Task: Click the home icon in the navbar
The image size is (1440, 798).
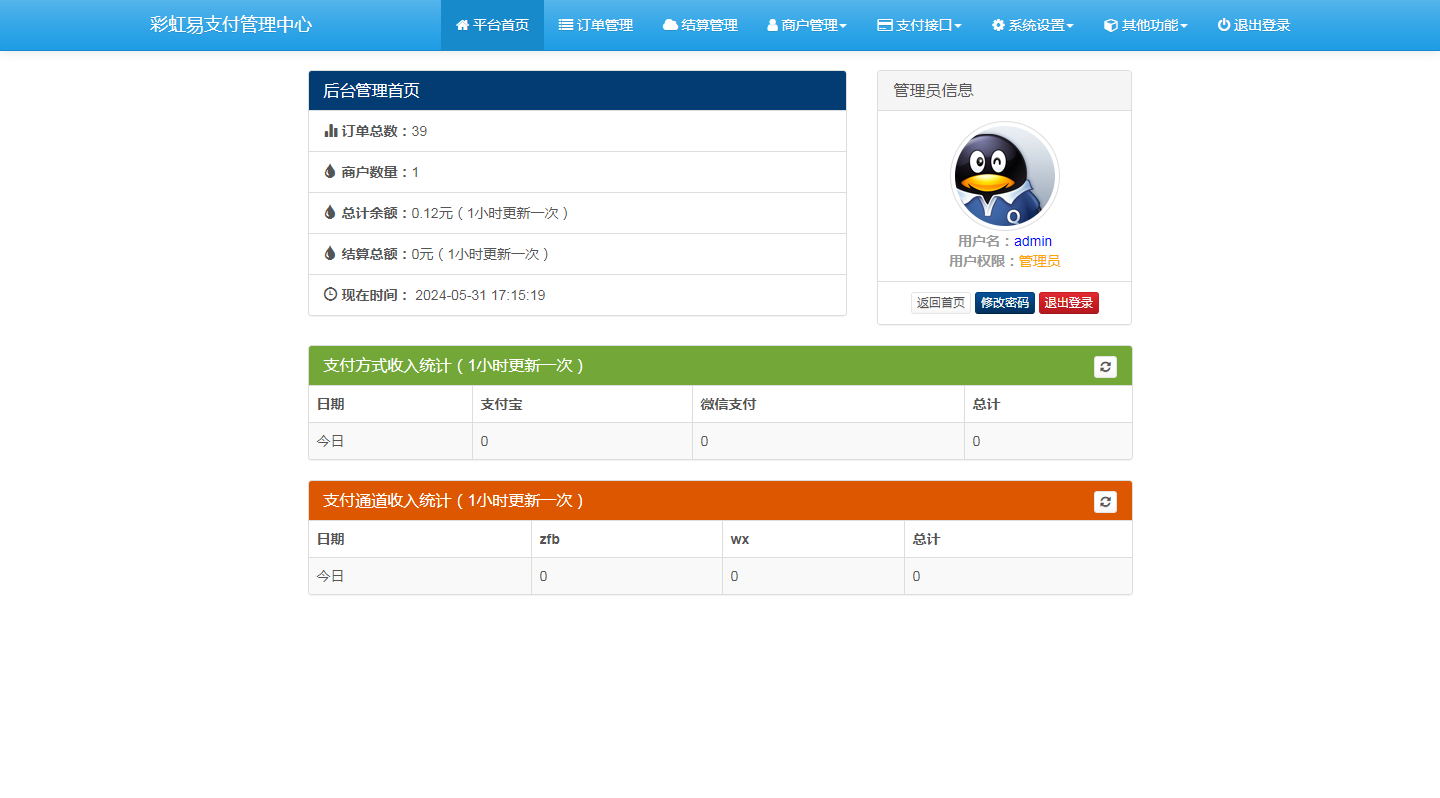Action: tap(462, 25)
